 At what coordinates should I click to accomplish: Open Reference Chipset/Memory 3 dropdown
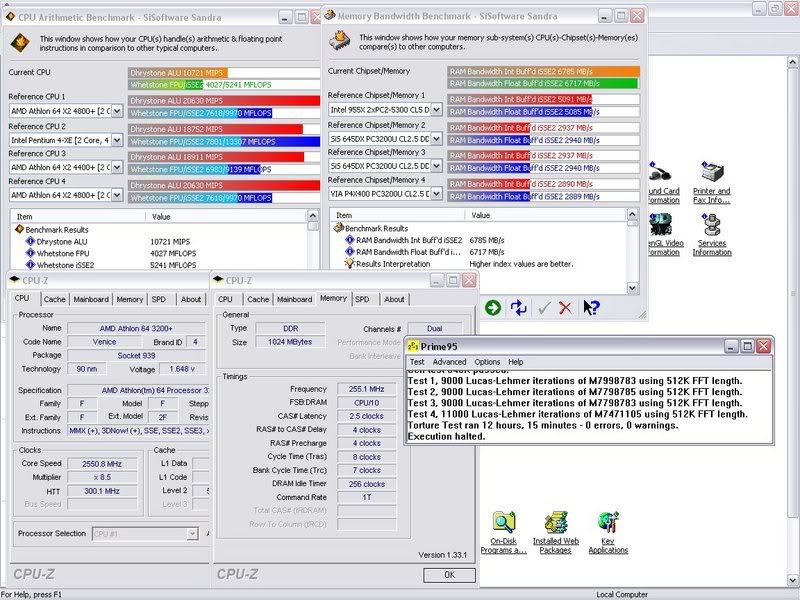point(436,166)
